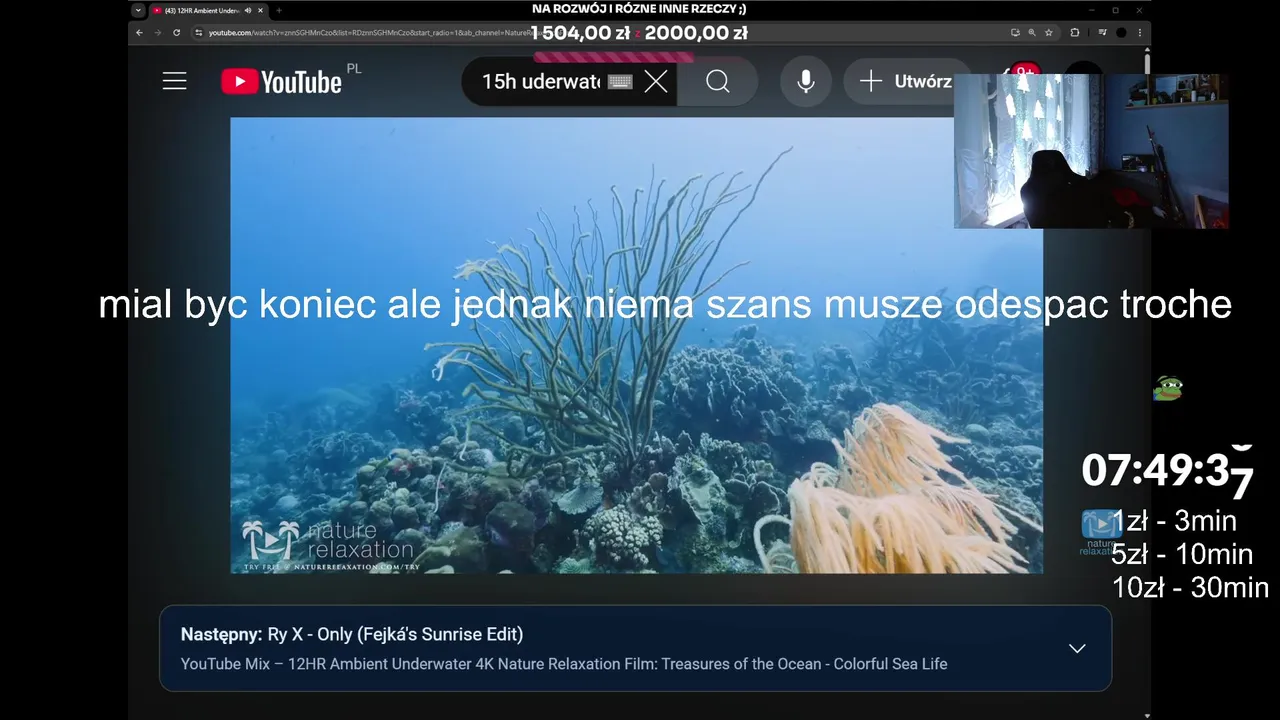Image resolution: width=1280 pixels, height=720 pixels.
Task: Click the next track title Ry X - Only
Action: (x=395, y=634)
